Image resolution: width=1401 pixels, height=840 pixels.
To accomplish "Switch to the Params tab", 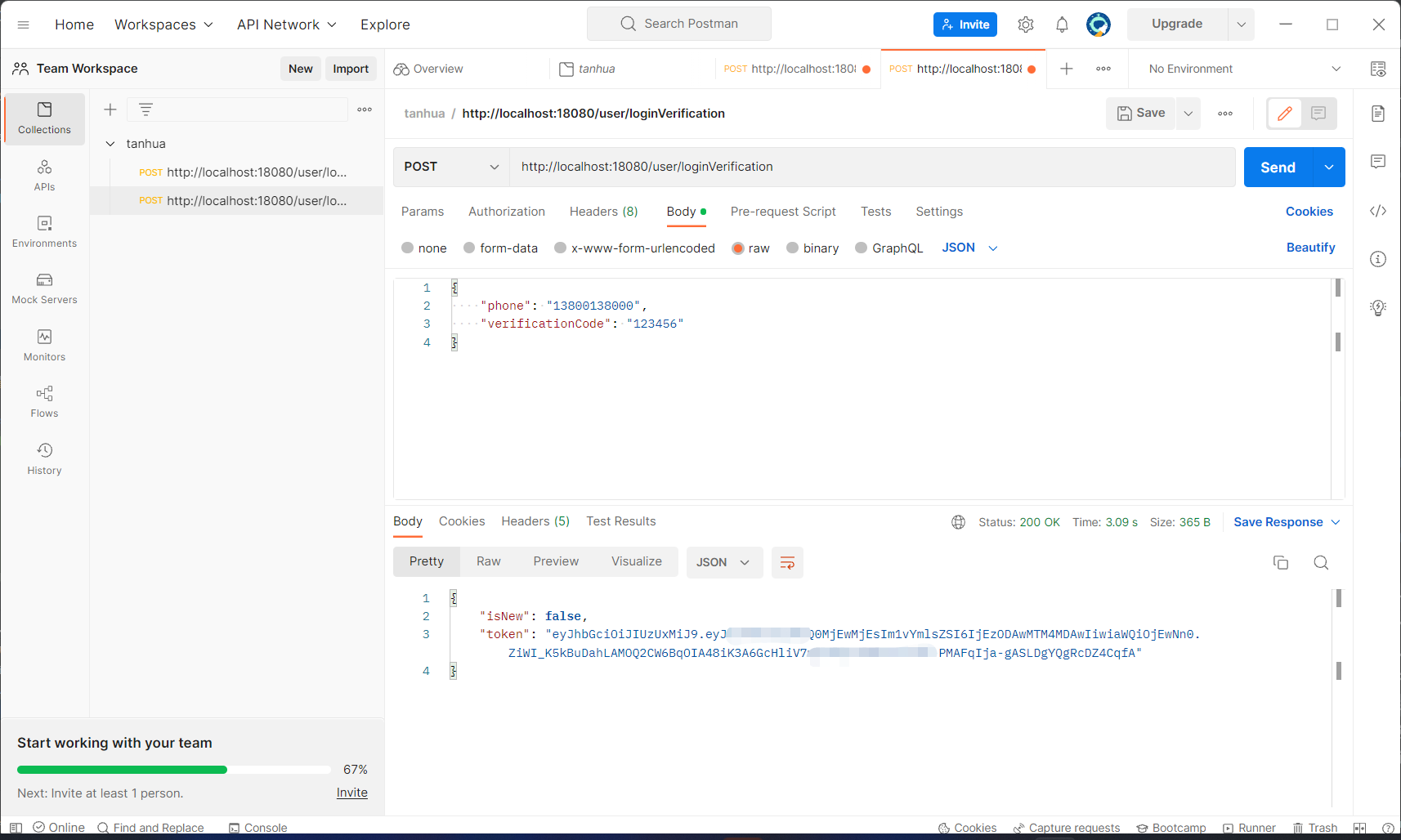I will point(423,212).
